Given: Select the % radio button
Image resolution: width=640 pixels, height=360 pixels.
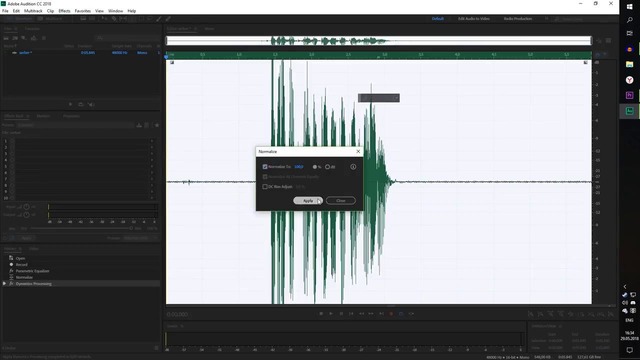Looking at the screenshot, I should tap(315, 167).
